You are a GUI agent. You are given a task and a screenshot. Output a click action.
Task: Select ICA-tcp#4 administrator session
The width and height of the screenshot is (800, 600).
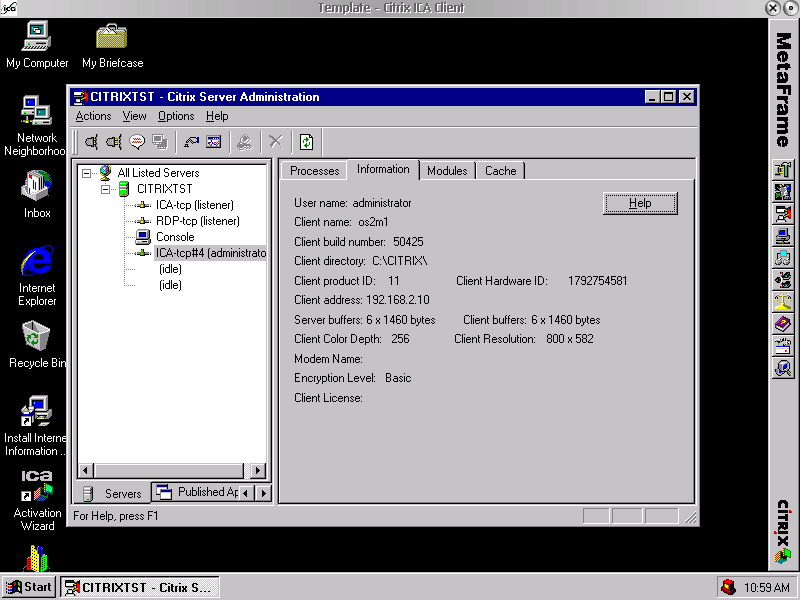click(210, 253)
